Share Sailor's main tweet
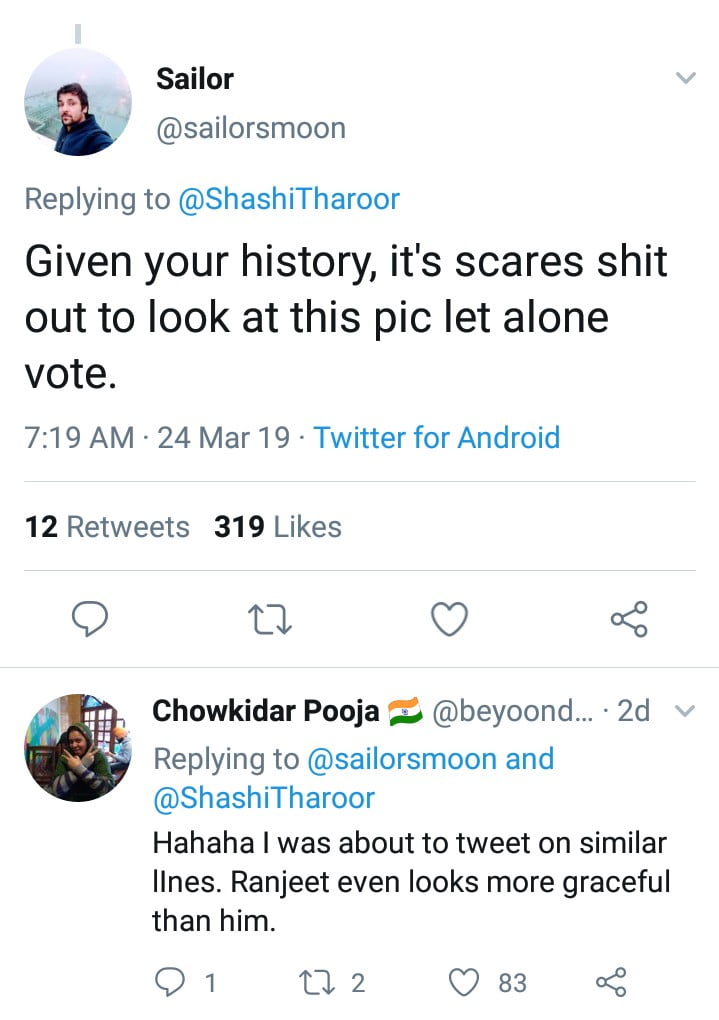 coord(629,620)
